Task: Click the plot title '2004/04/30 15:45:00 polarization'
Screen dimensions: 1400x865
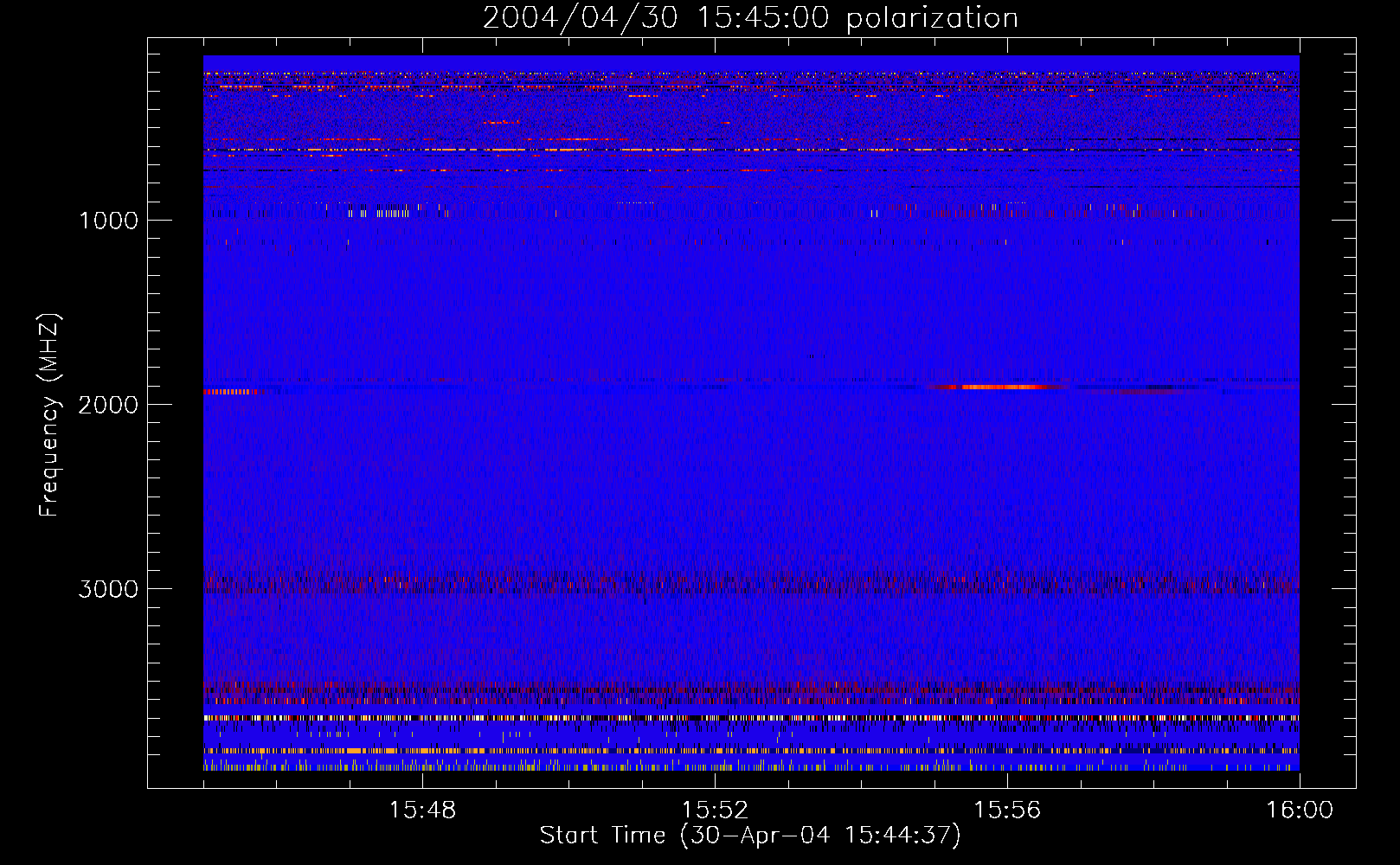Action: [750, 17]
